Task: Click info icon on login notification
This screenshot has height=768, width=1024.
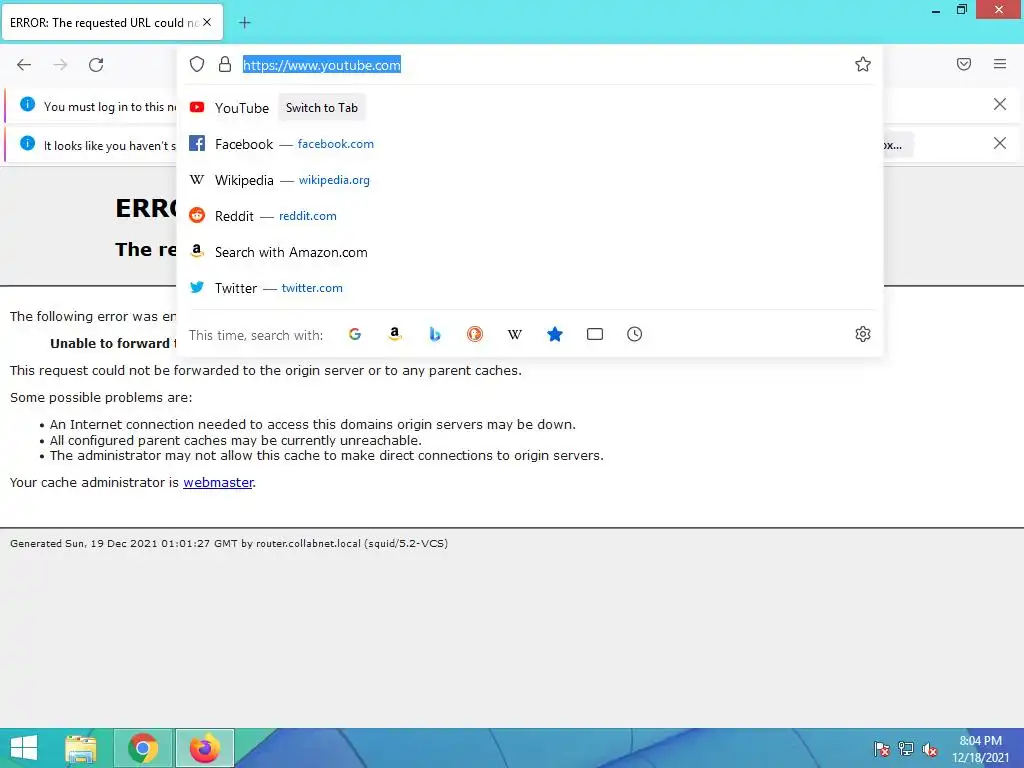Action: tap(27, 104)
